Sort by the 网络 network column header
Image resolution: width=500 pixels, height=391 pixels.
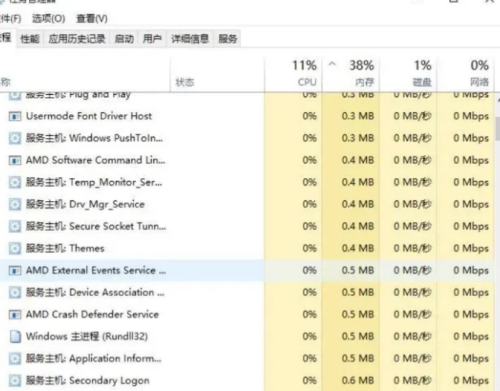coord(465,74)
